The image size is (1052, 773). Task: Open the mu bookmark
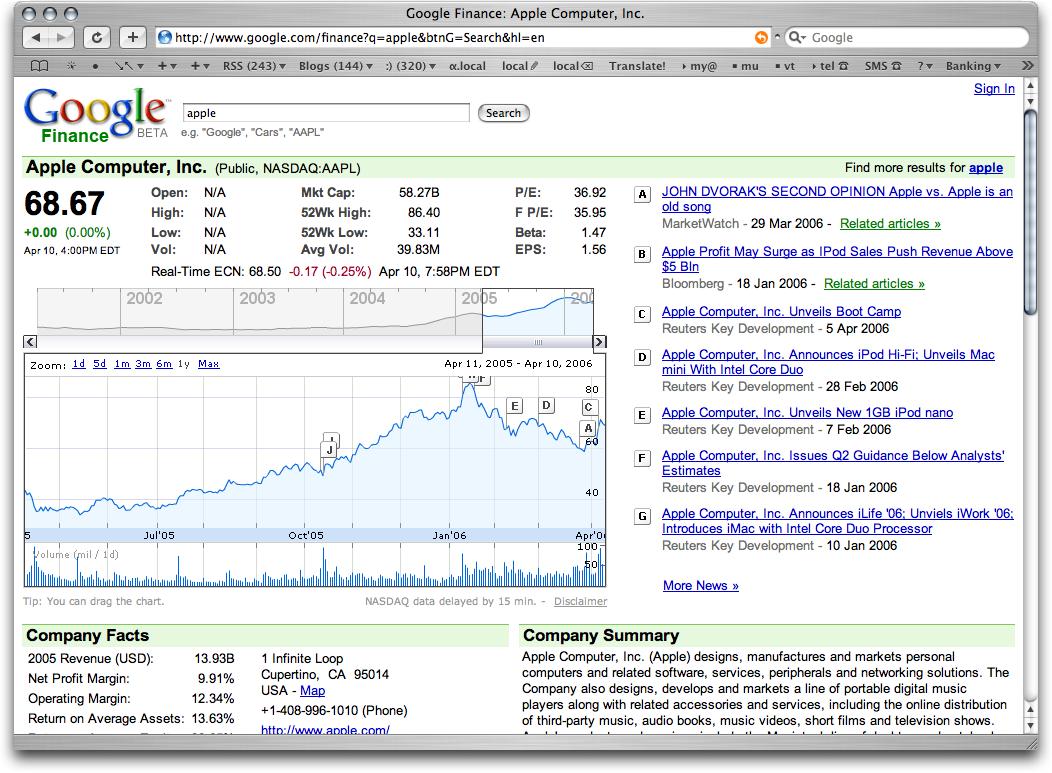(x=745, y=66)
